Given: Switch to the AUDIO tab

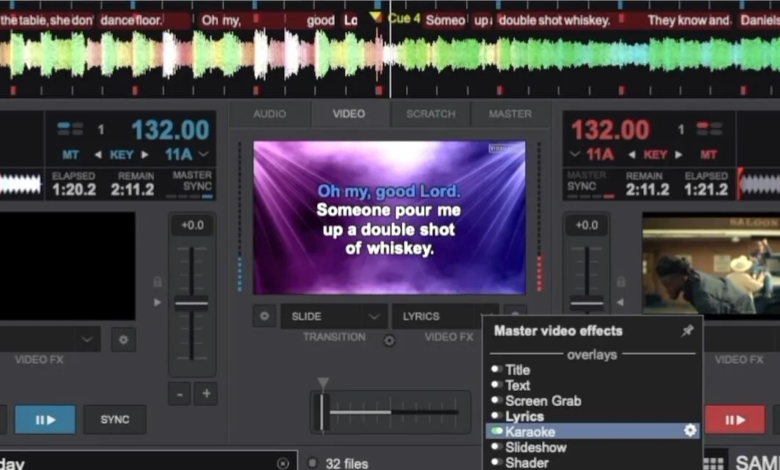Looking at the screenshot, I should 269,114.
